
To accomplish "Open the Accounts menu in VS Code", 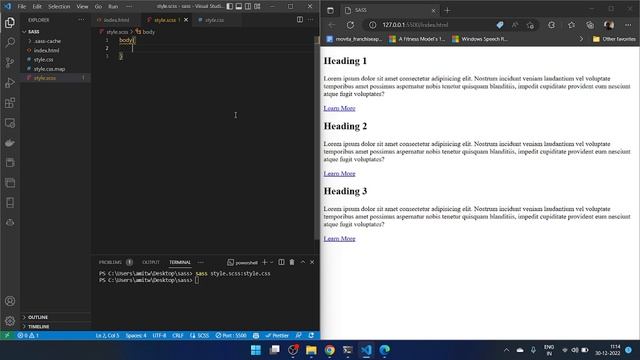I will (x=10, y=301).
